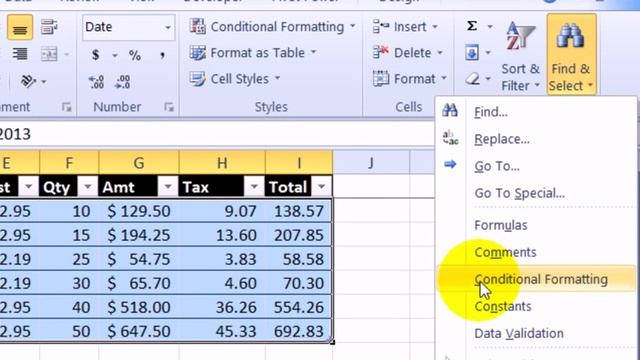Viewport: 640px width, 360px height.
Task: Click the Orientation text angle icon
Action: point(28,81)
